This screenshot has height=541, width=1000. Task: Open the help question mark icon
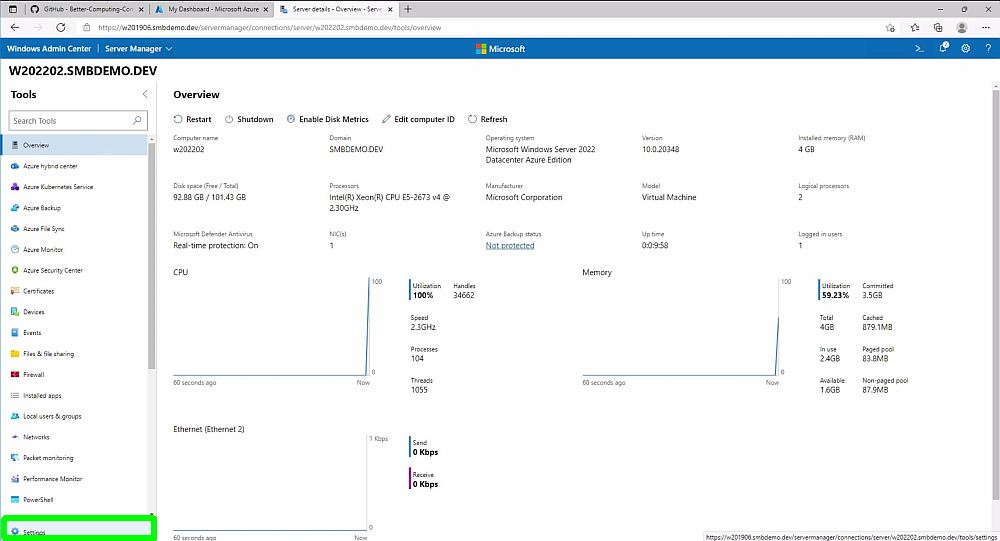point(988,48)
